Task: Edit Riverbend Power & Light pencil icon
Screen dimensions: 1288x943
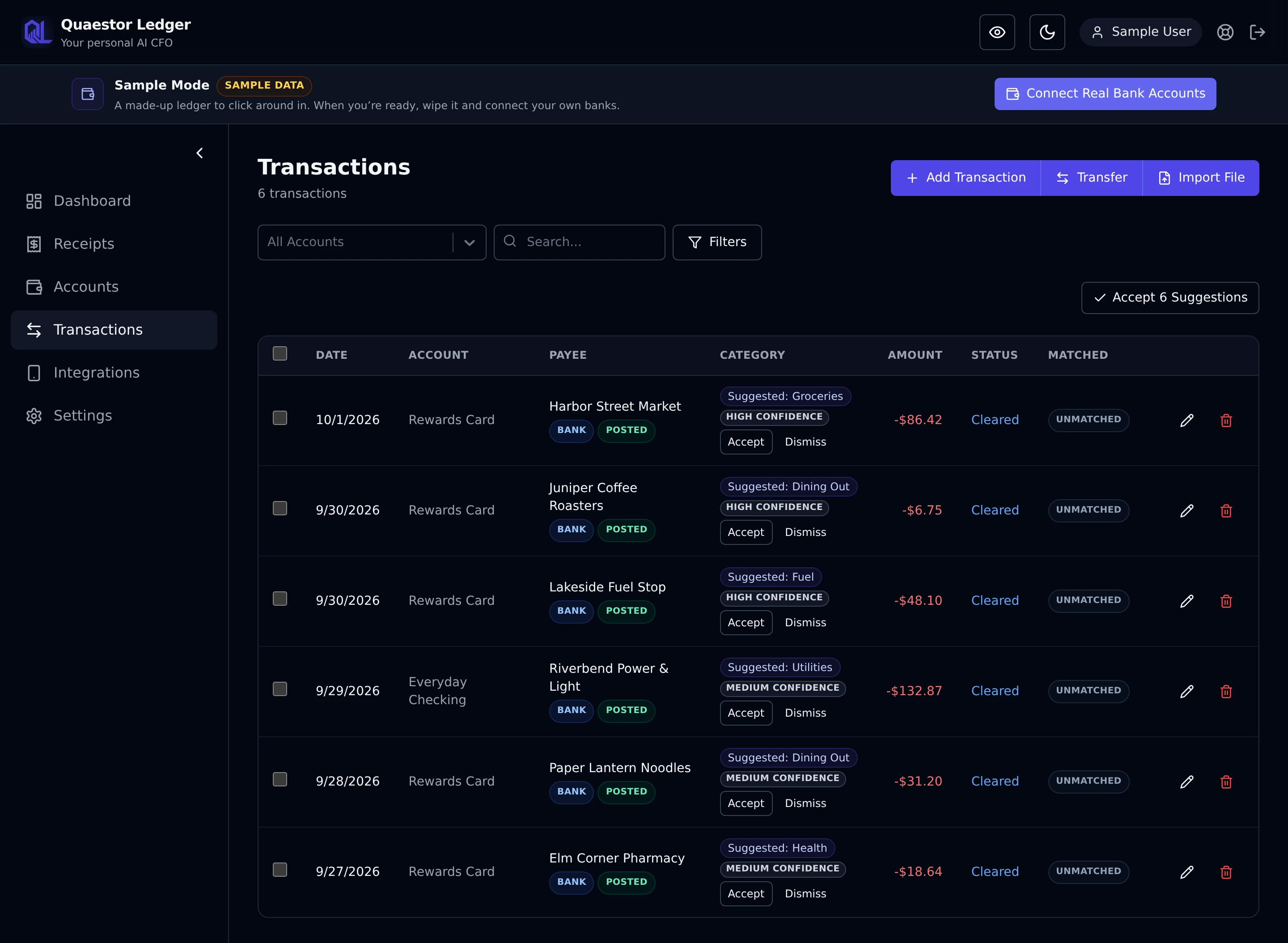Action: click(x=1187, y=691)
